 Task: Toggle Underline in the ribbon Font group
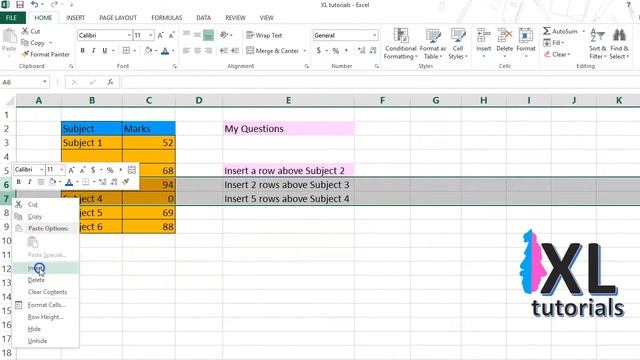tap(104, 51)
